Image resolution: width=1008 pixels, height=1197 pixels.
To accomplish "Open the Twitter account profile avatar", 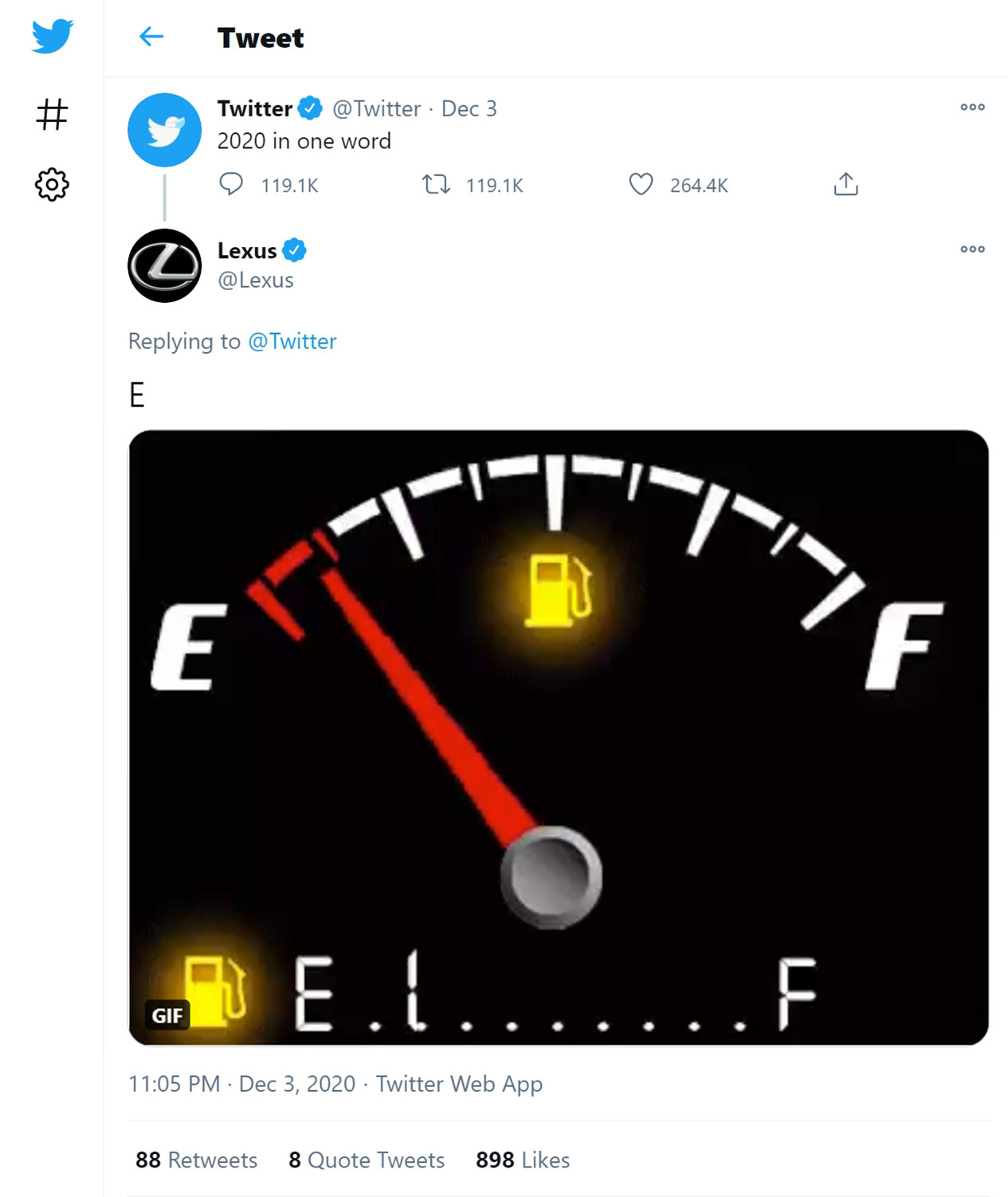I will [164, 130].
